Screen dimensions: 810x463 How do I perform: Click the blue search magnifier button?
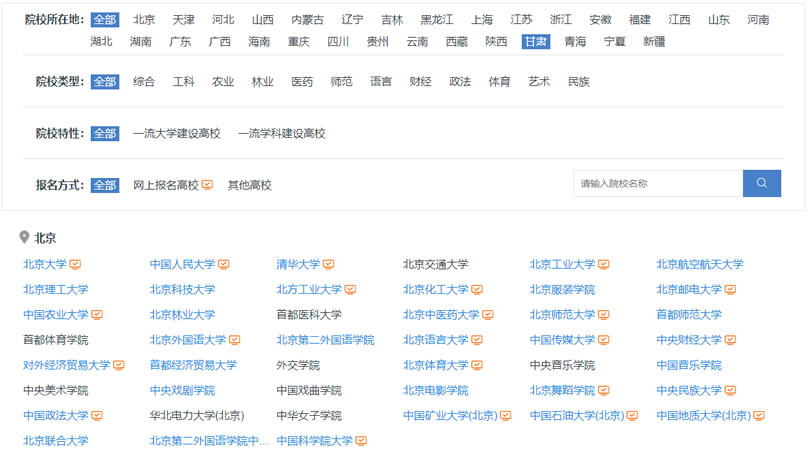761,183
